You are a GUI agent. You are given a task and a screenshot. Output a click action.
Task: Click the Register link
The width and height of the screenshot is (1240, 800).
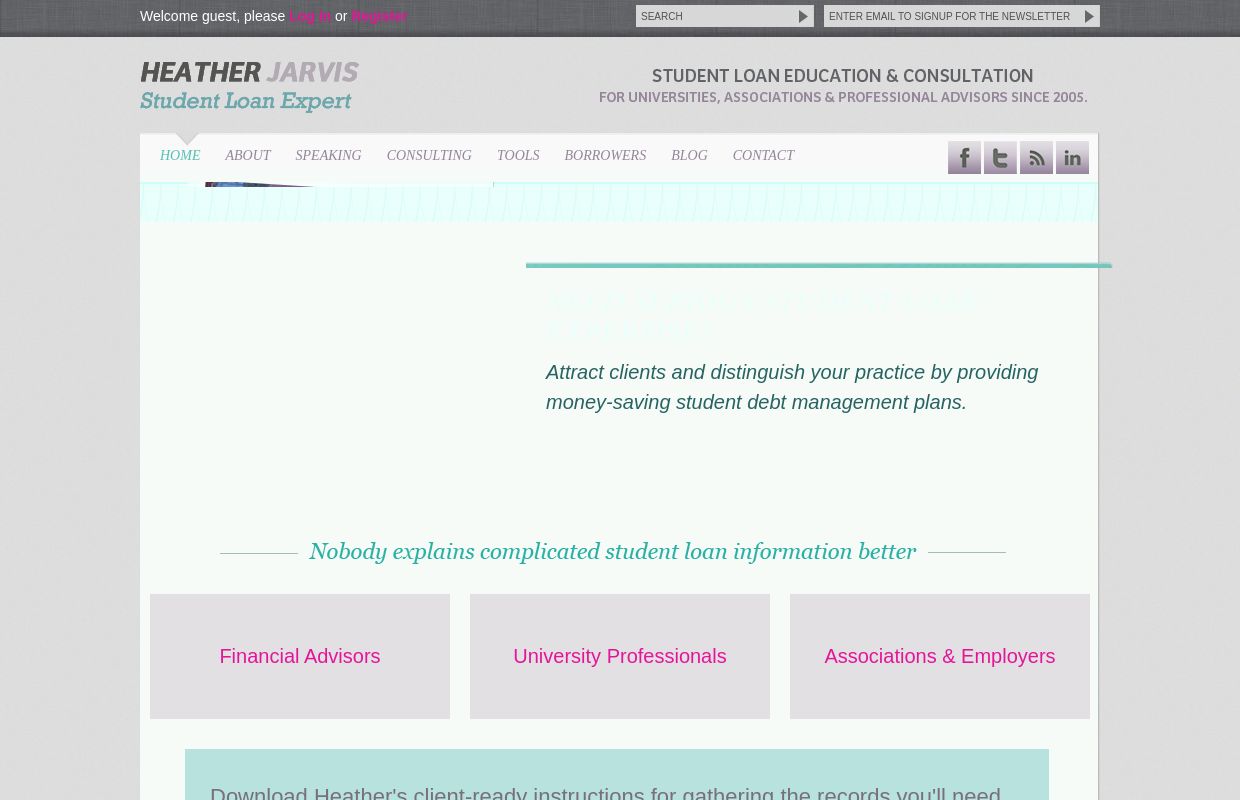click(x=379, y=16)
